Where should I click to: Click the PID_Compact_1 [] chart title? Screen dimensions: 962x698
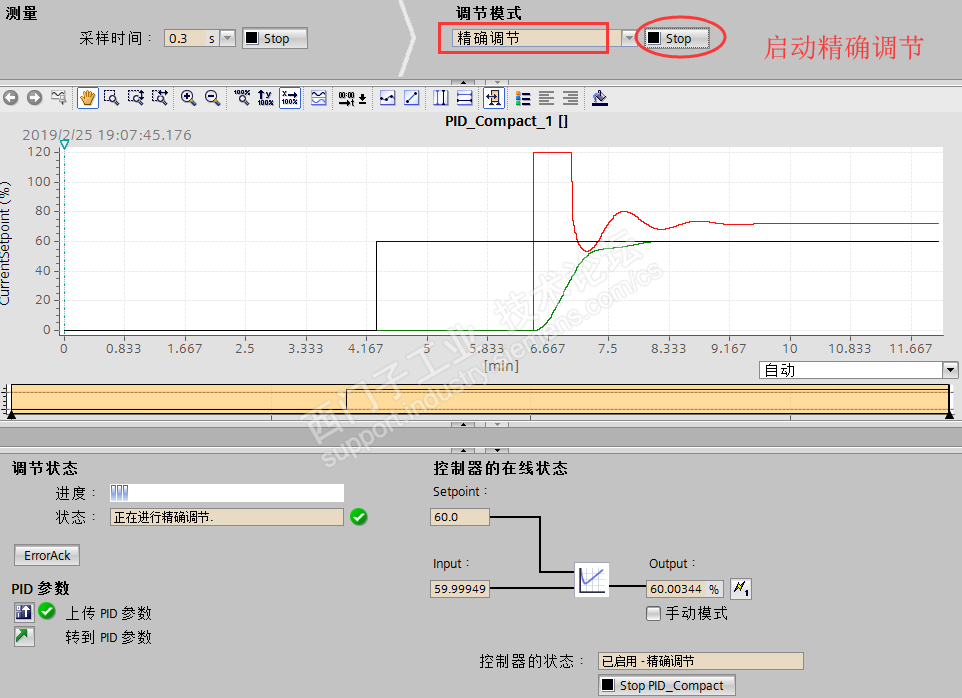point(506,121)
